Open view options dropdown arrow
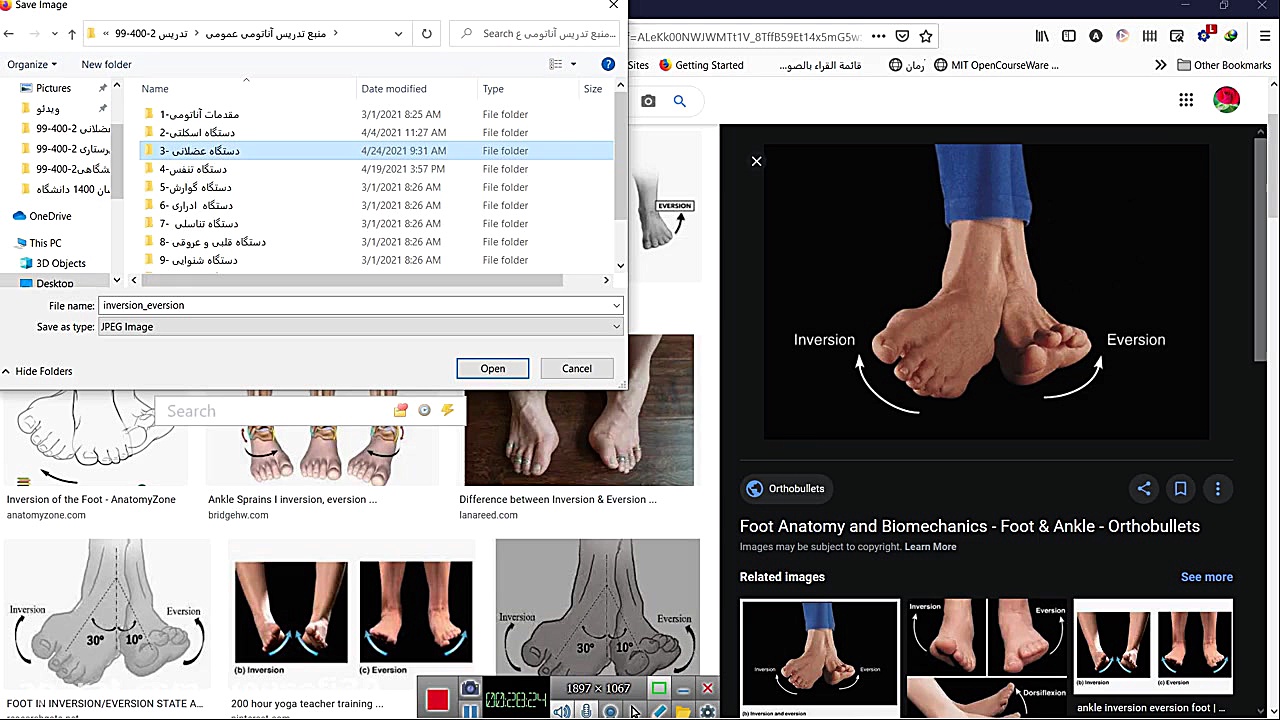This screenshot has height=720, width=1280. point(573,64)
